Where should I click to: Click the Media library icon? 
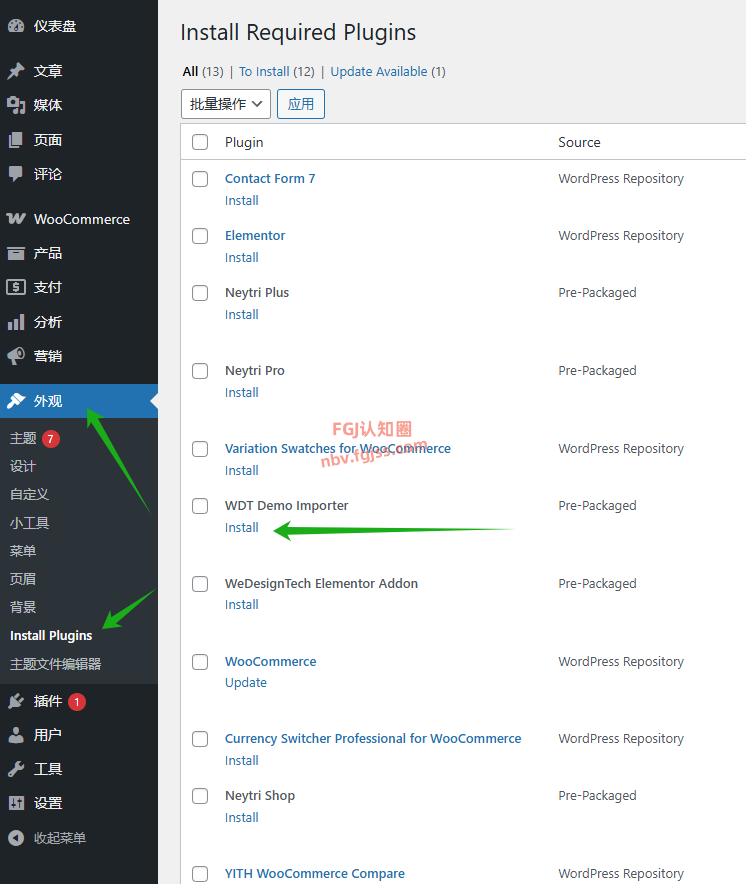pyautogui.click(x=16, y=105)
